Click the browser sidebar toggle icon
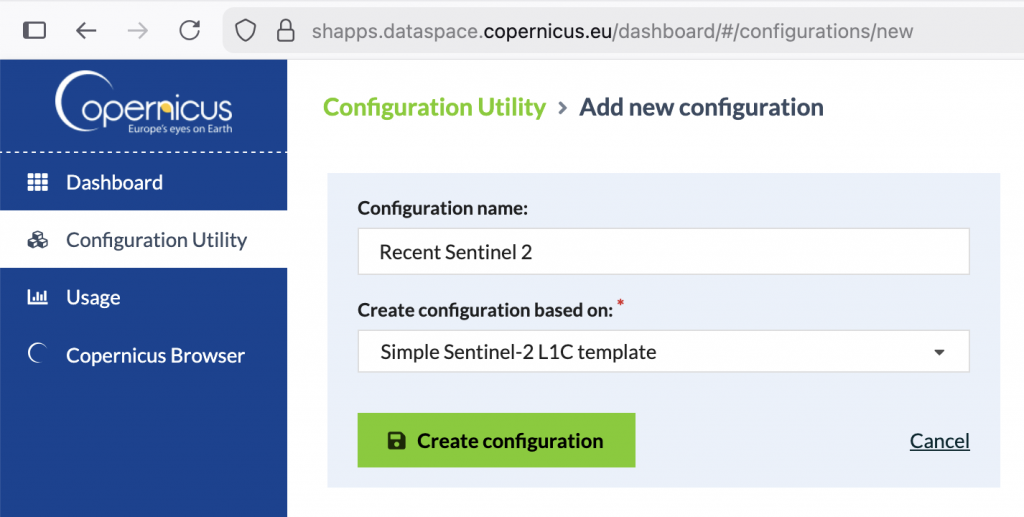Screen dimensions: 1024x517 34,31
